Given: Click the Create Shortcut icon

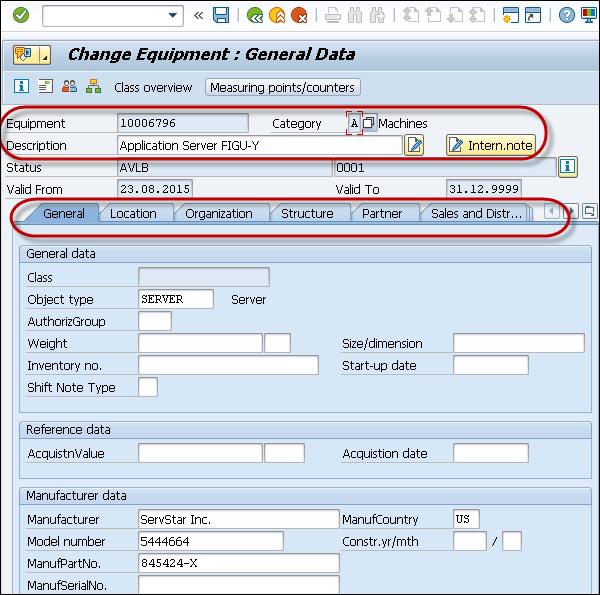Looking at the screenshot, I should [533, 16].
